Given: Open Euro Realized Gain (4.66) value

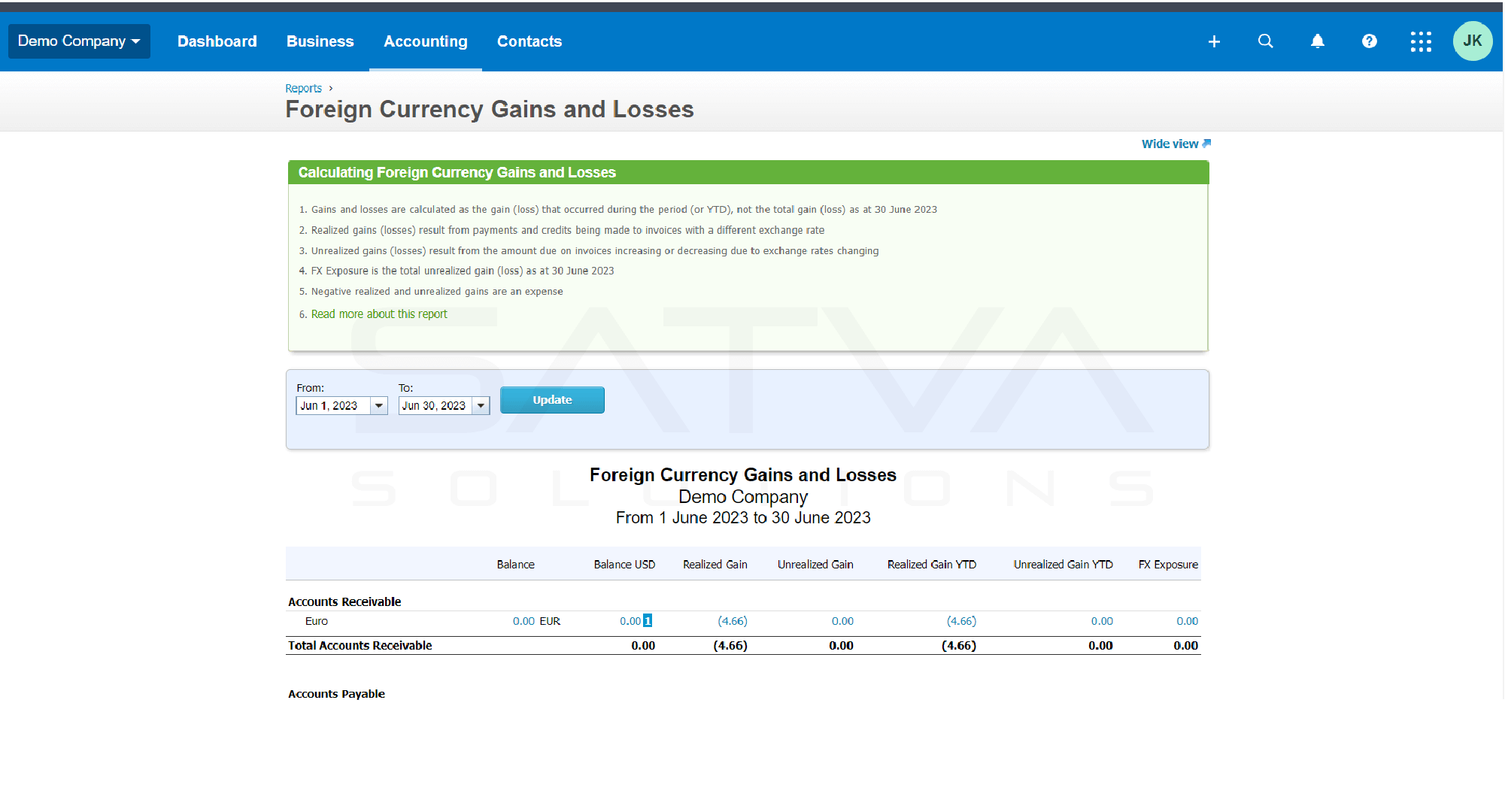Looking at the screenshot, I should (x=733, y=621).
